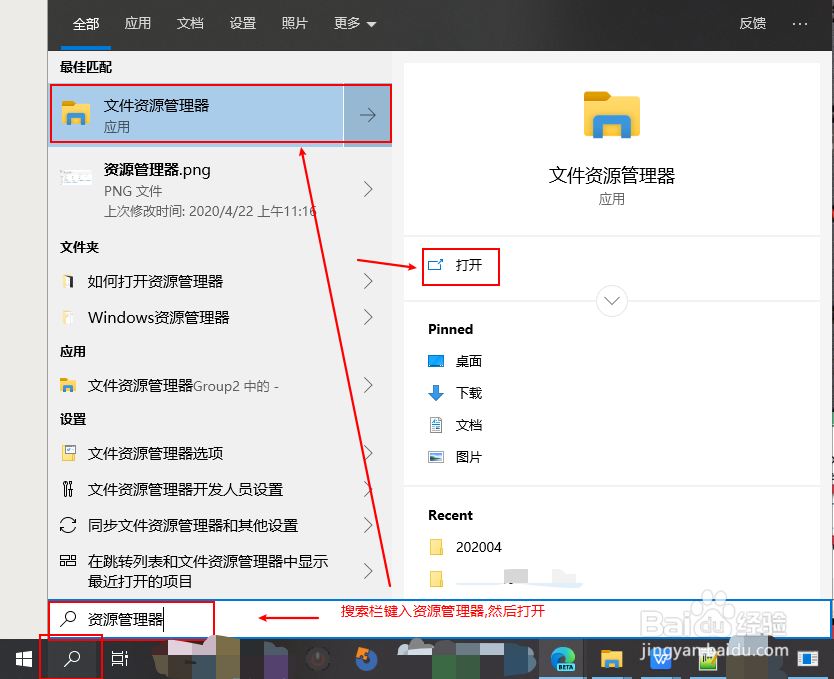
Task: Expand more actions with the circular chevron
Action: click(612, 301)
